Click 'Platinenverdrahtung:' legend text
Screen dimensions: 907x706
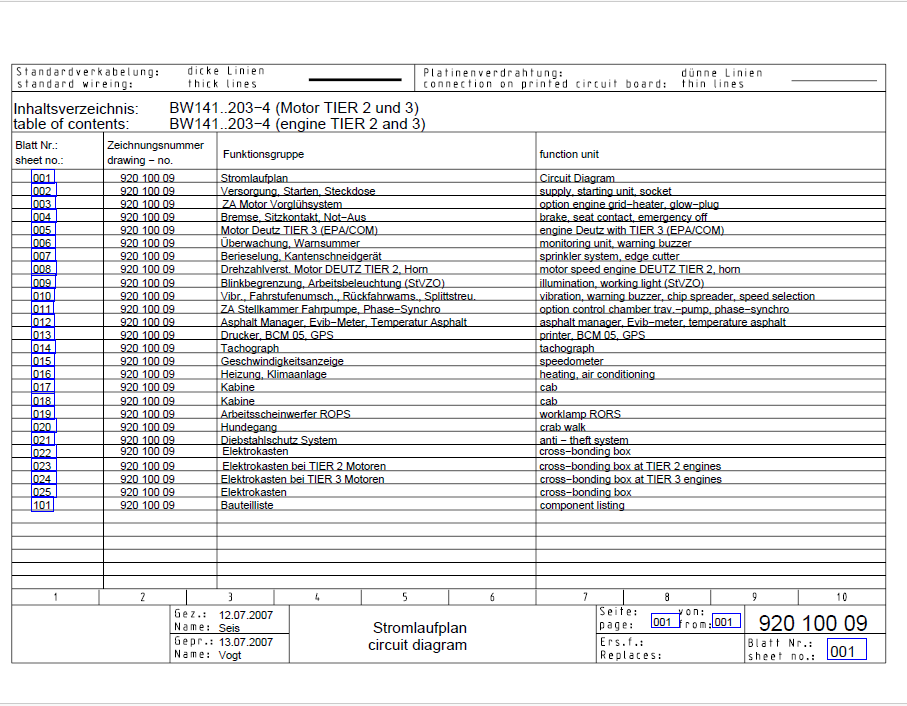pos(493,73)
